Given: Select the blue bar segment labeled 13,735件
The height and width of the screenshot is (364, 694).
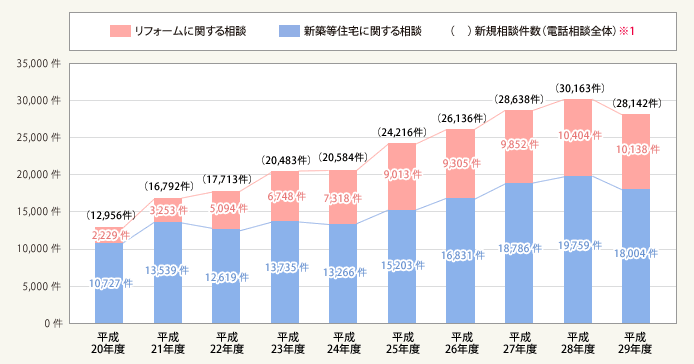Looking at the screenshot, I should coord(285,272).
